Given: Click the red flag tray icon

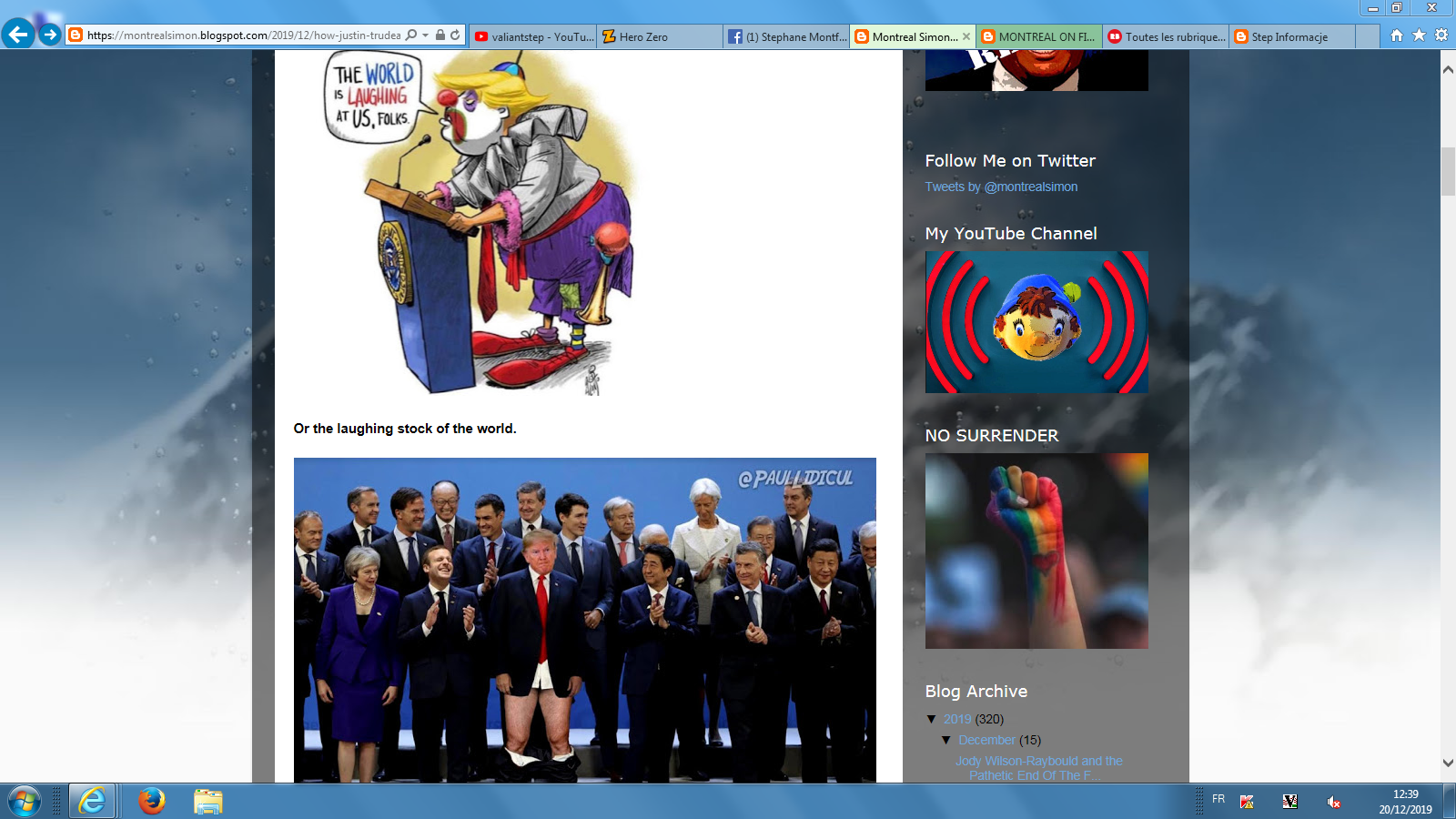Looking at the screenshot, I should [1247, 802].
